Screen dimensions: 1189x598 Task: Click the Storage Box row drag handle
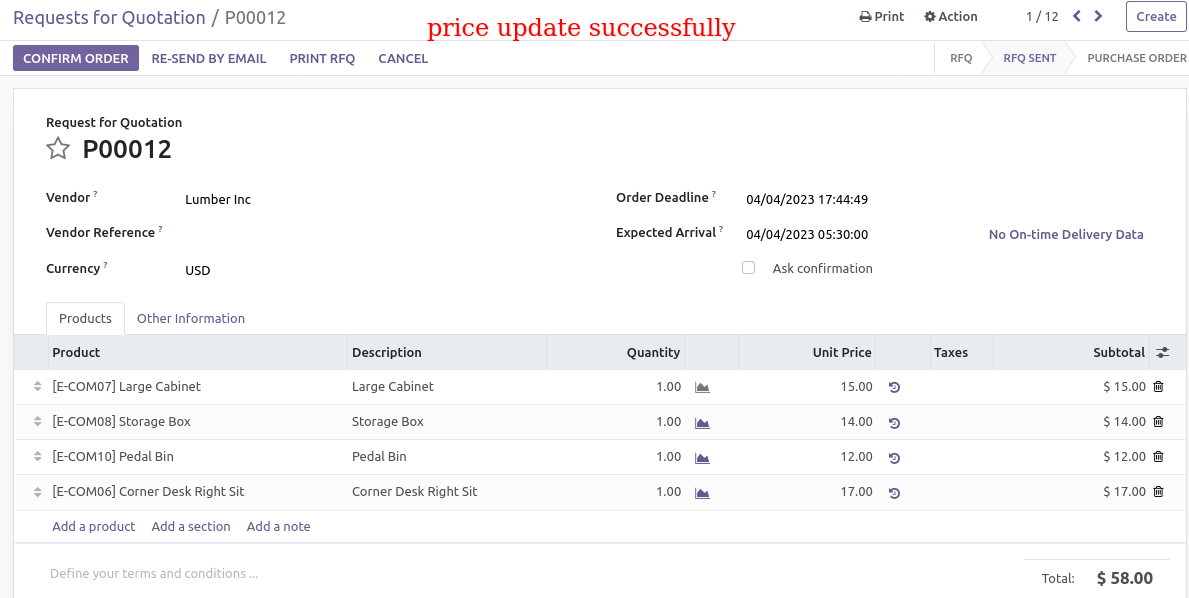(x=37, y=421)
